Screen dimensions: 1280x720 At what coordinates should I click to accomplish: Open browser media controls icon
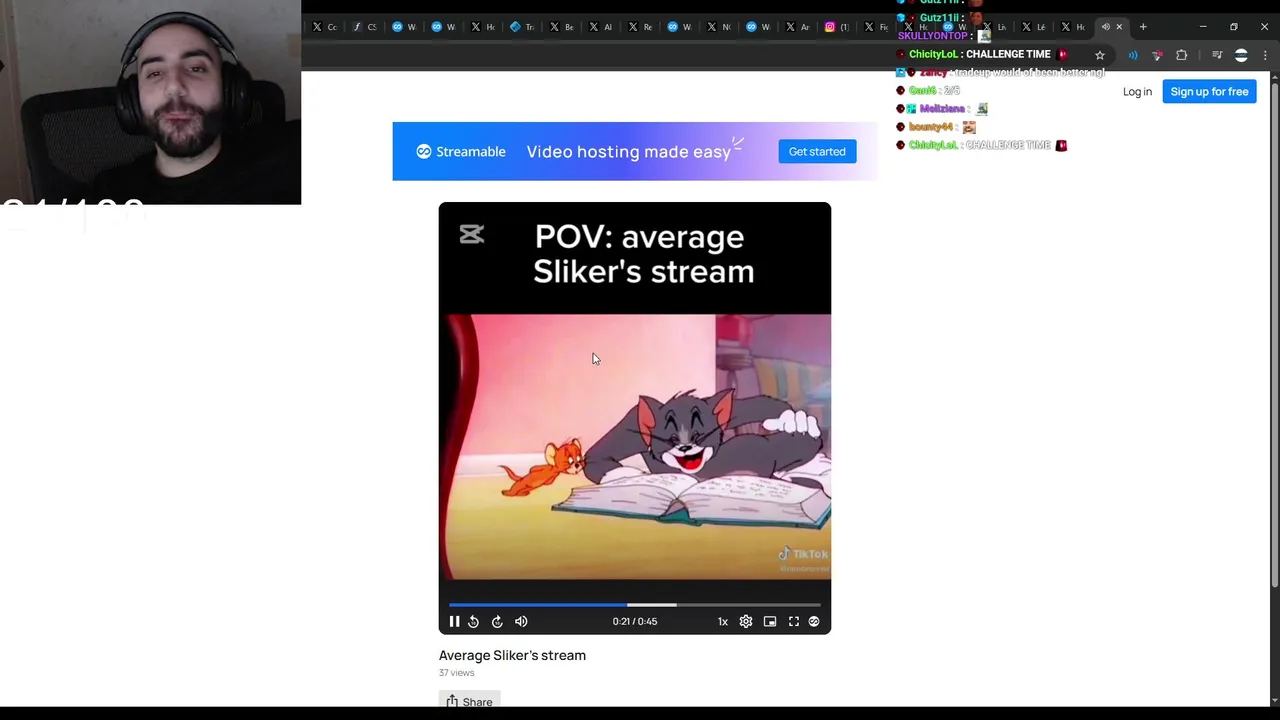coord(1217,55)
